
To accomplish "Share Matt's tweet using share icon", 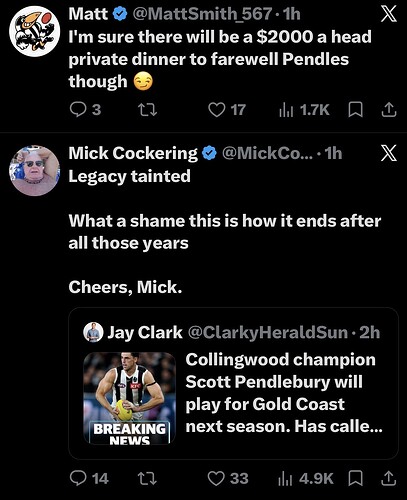I will pyautogui.click(x=389, y=110).
